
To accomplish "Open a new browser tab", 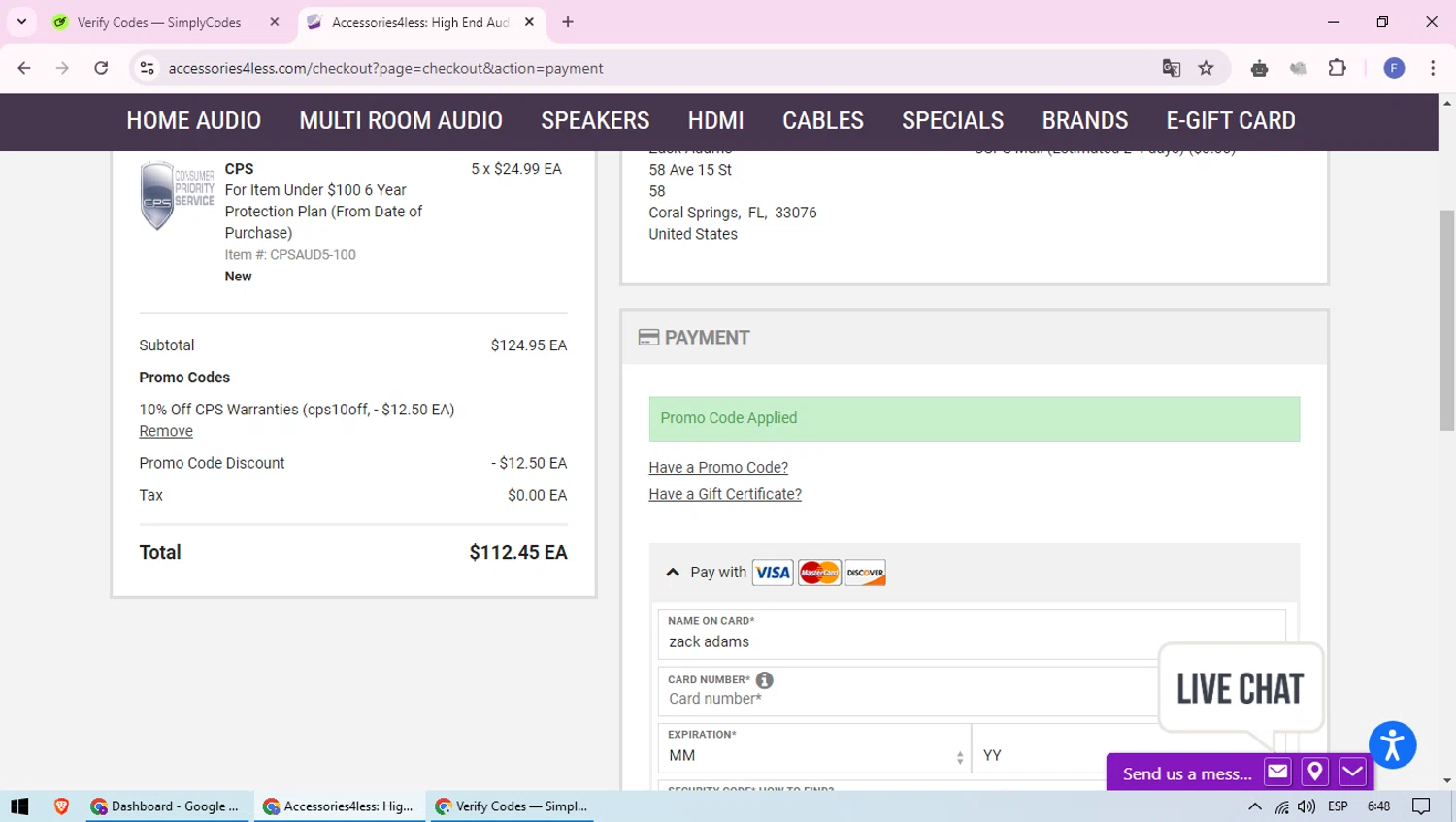I will [568, 22].
